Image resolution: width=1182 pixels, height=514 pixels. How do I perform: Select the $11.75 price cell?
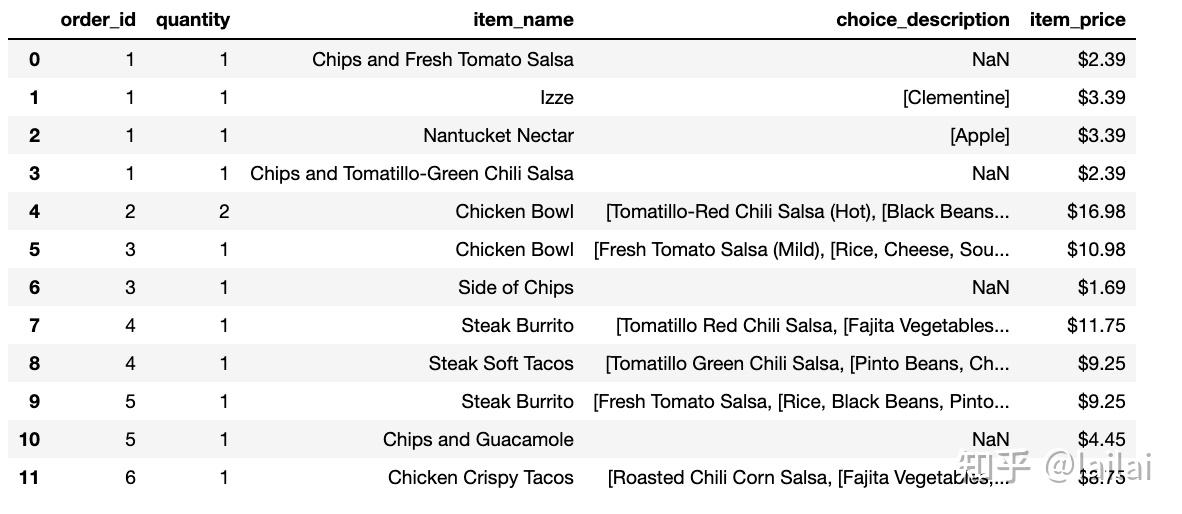point(1096,325)
